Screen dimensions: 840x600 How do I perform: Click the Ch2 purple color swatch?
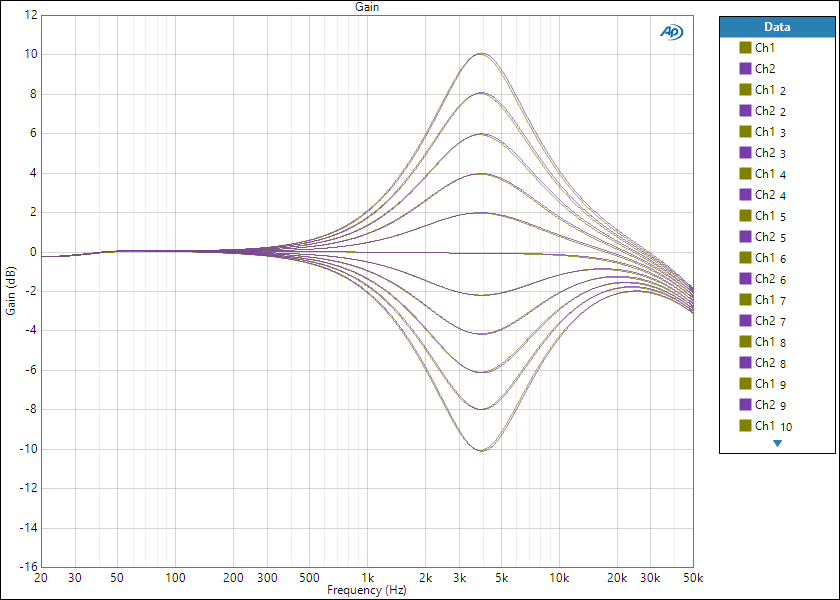tap(745, 69)
